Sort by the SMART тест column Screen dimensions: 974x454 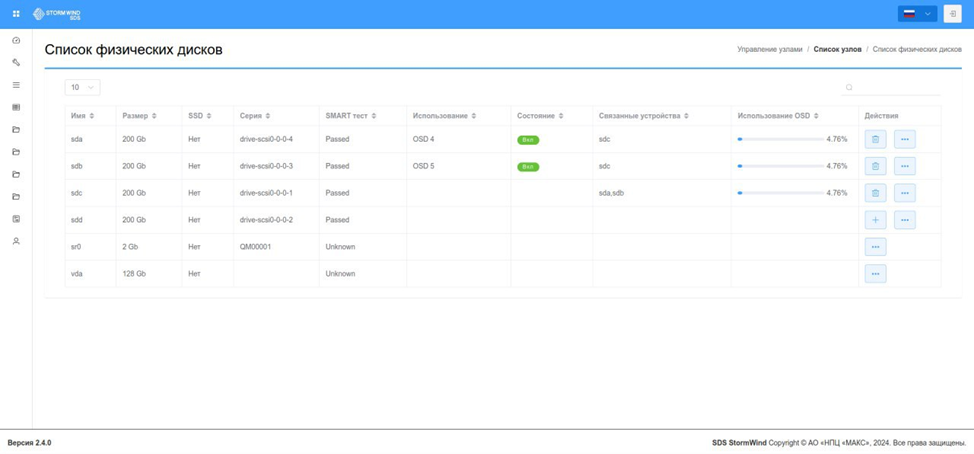[x=351, y=116]
